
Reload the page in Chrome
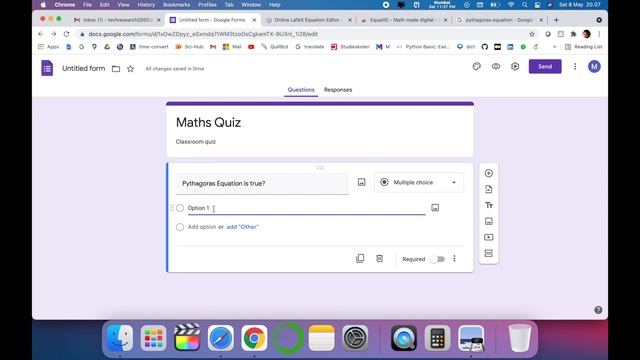click(x=67, y=34)
